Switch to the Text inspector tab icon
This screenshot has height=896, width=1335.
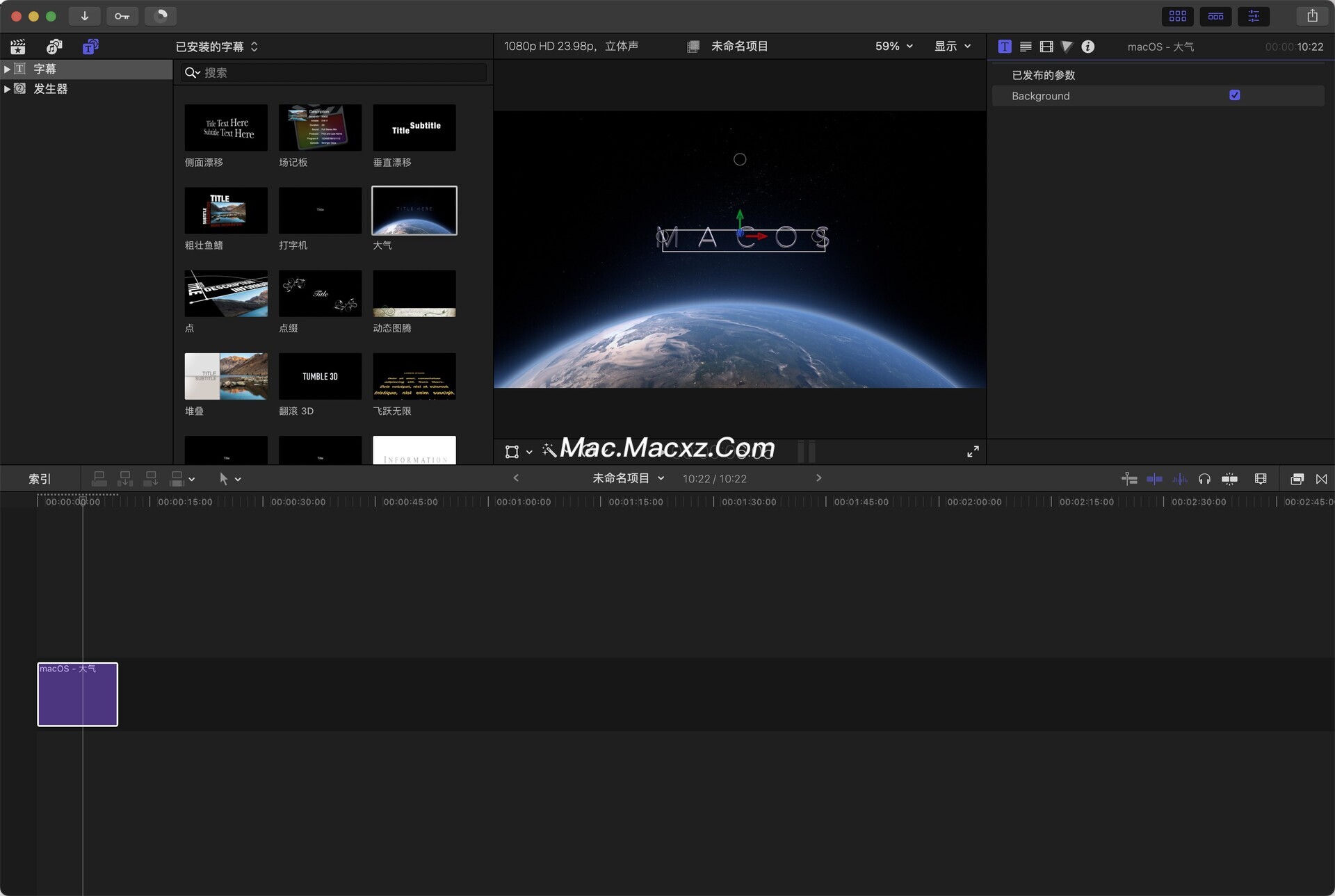click(x=1026, y=47)
